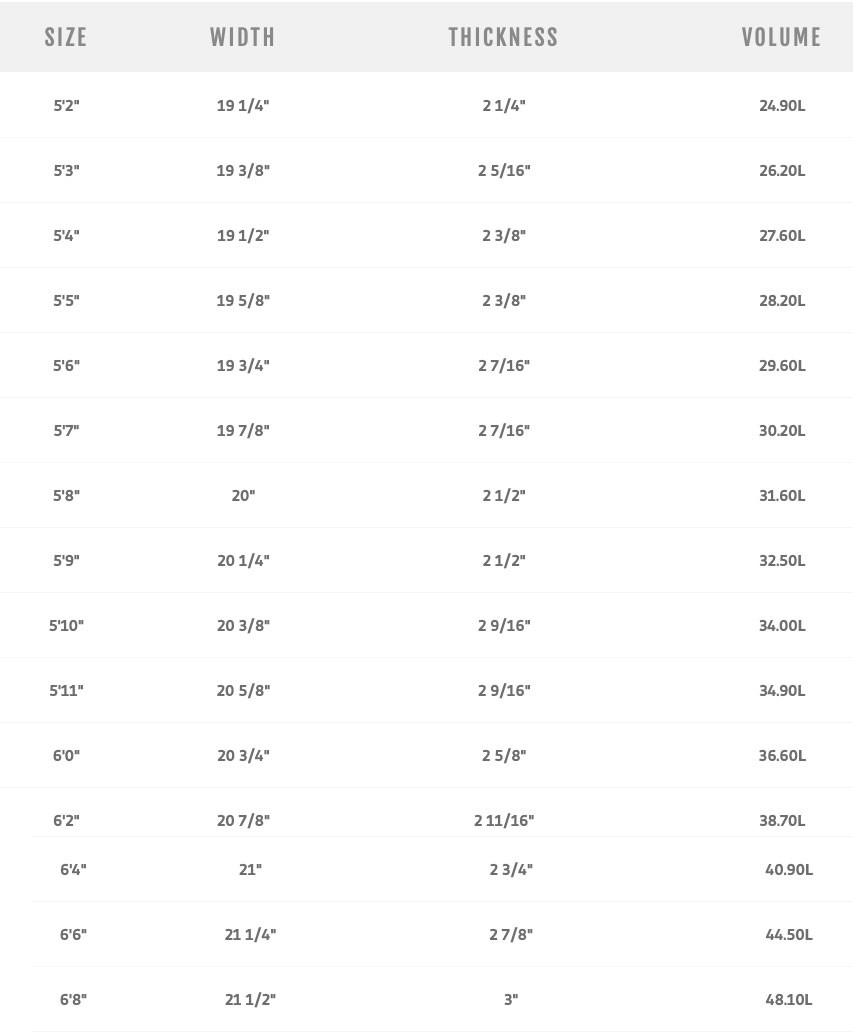853x1035 pixels.
Task: Click the THICKNESS column header
Action: pos(503,38)
